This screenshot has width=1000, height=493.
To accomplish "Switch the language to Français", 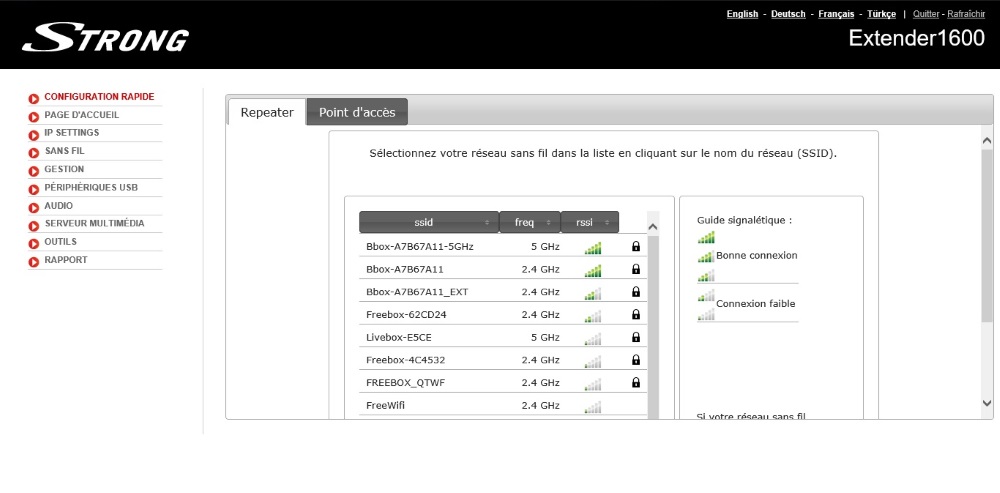I will pos(836,14).
